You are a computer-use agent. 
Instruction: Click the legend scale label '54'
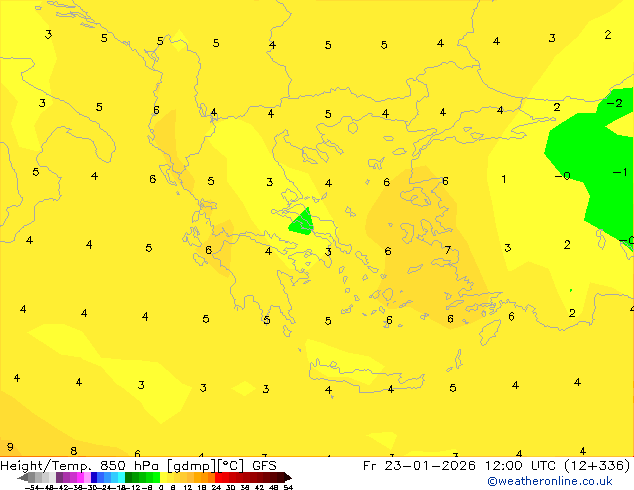(288, 487)
